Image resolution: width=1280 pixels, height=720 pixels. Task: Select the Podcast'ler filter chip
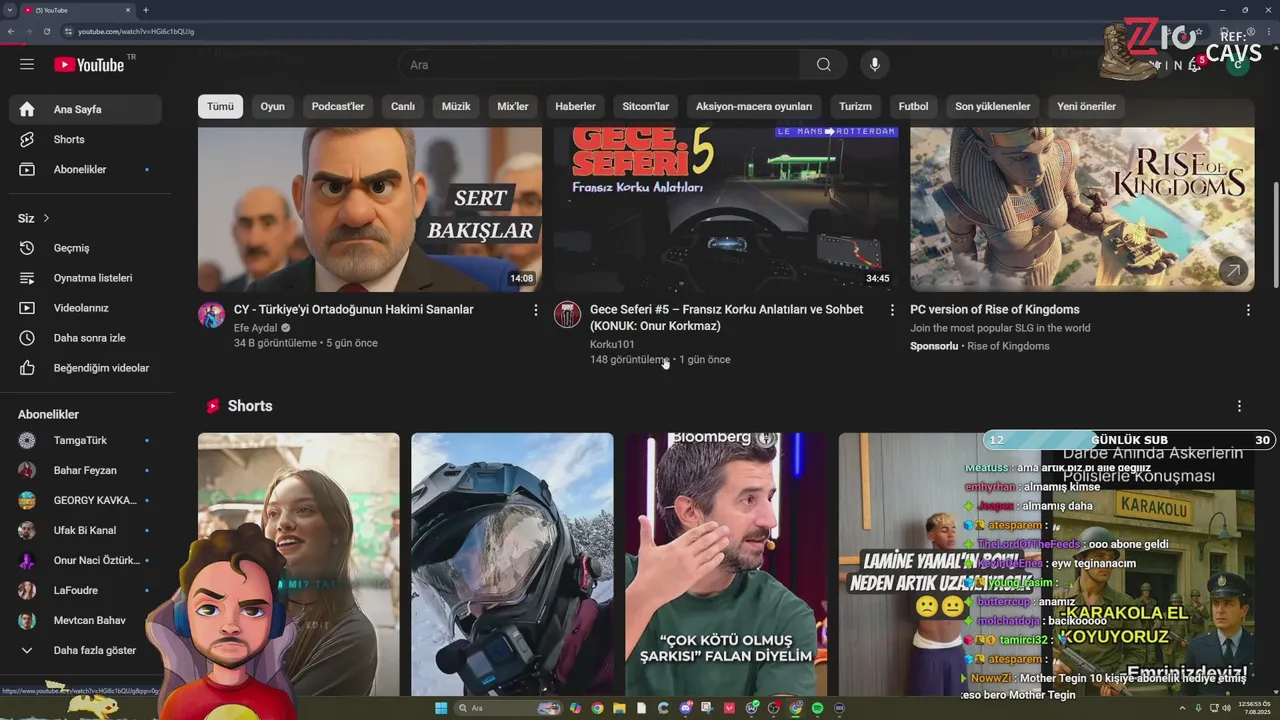pyautogui.click(x=338, y=106)
